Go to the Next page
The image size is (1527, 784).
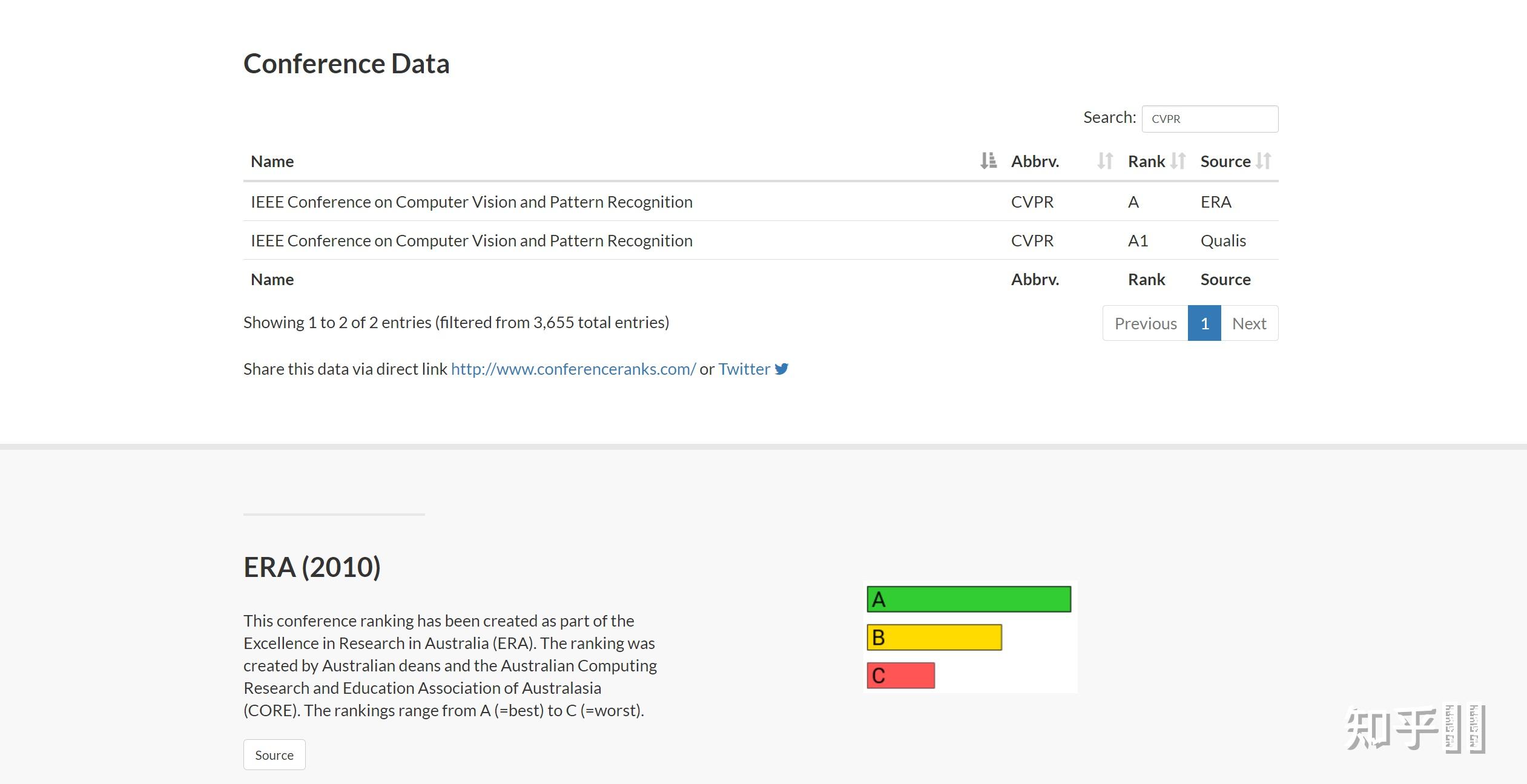pos(1249,323)
